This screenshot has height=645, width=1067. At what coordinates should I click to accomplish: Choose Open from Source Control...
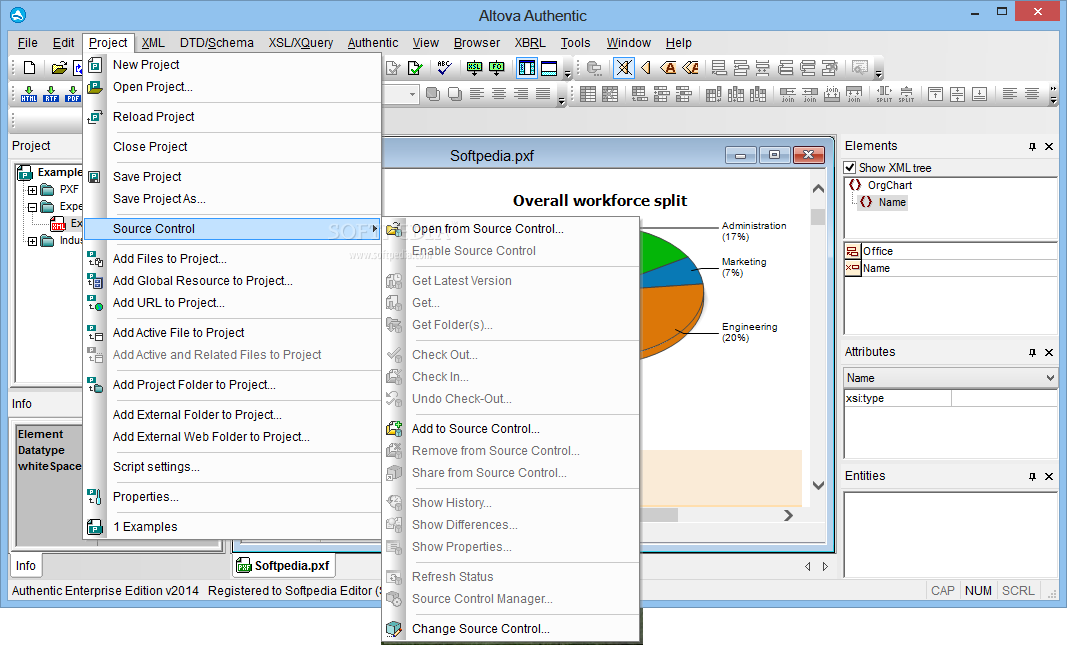tap(511, 229)
